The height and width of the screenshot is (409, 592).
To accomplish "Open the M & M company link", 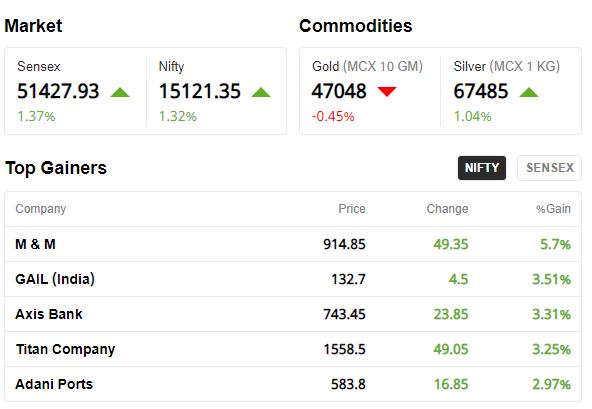I will (x=35, y=244).
